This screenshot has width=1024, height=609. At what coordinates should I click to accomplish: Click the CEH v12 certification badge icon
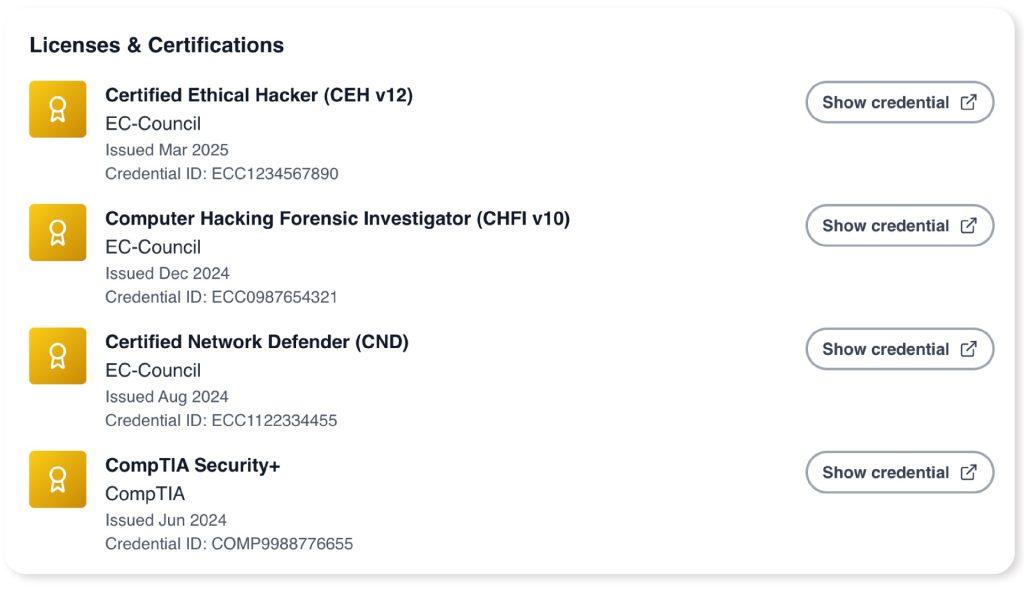click(x=57, y=109)
